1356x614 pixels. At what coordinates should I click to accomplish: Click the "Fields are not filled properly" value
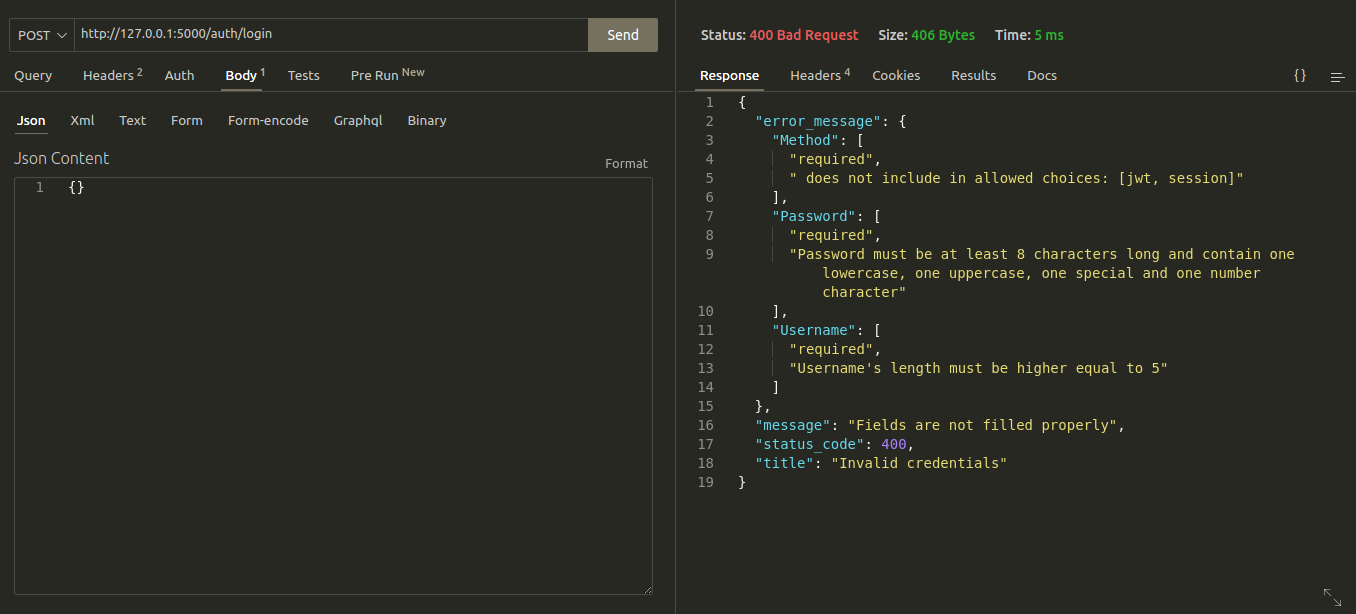(982, 426)
